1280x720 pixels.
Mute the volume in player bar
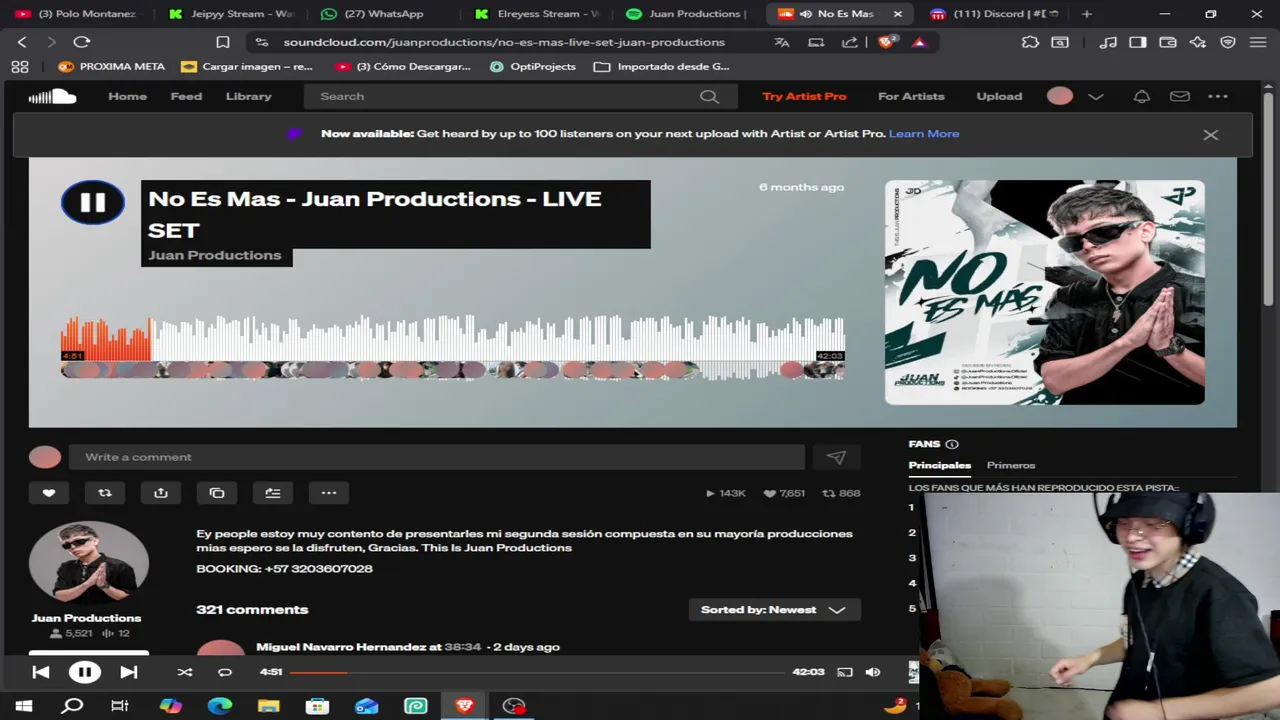click(x=873, y=672)
